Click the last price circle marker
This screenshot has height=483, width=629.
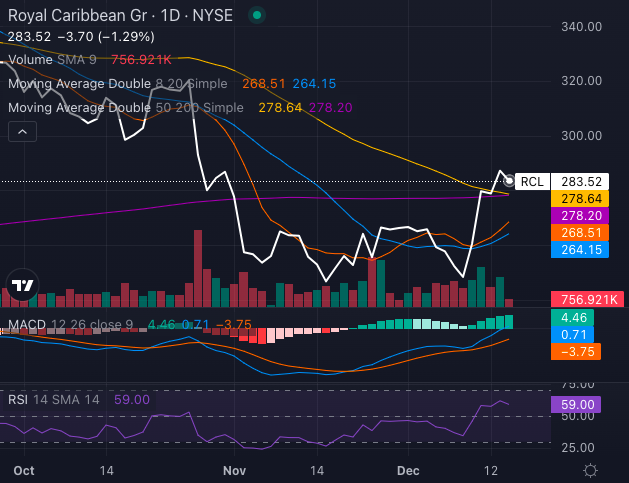pos(509,181)
